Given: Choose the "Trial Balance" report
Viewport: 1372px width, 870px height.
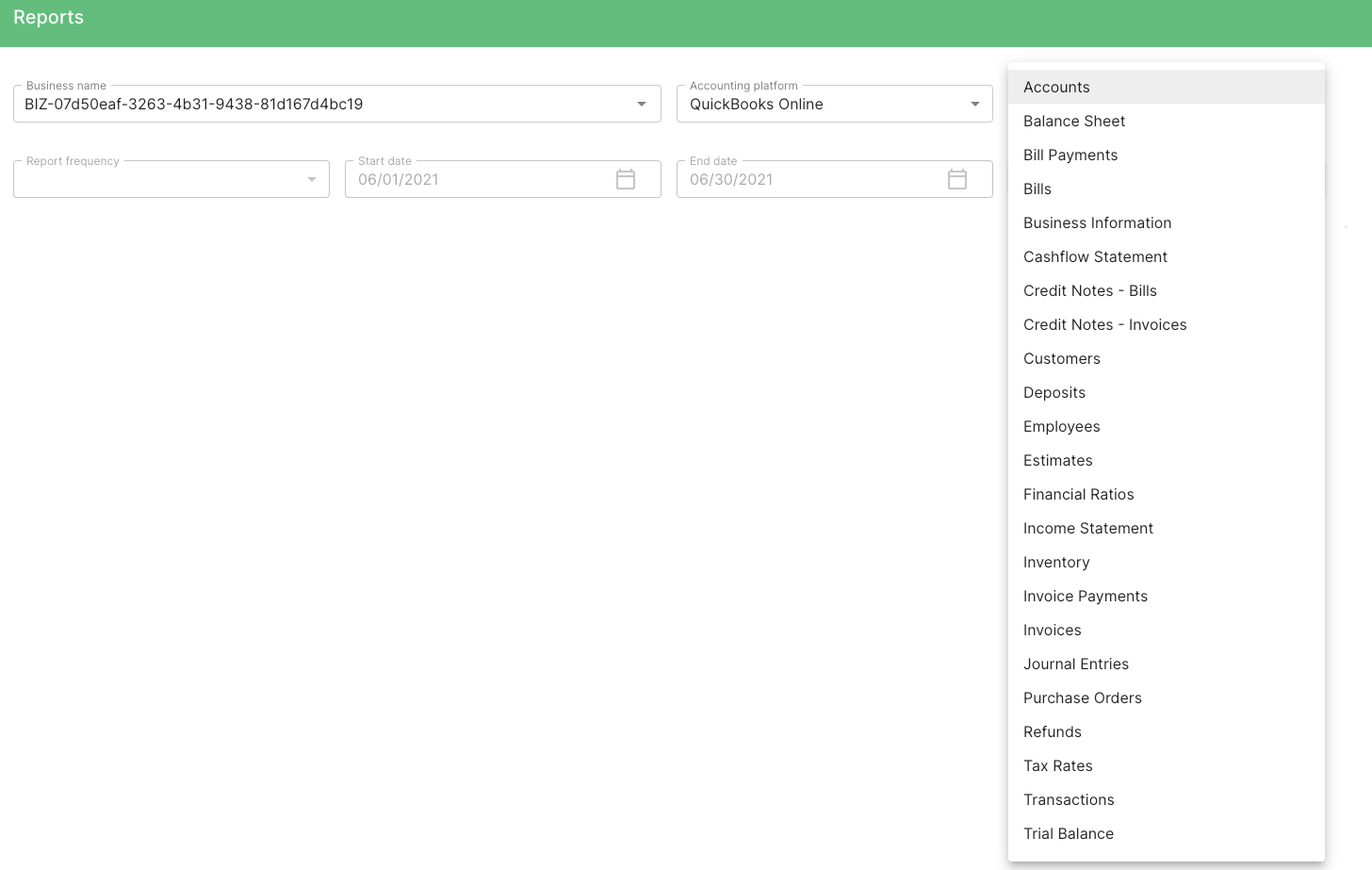Looking at the screenshot, I should pos(1069,833).
